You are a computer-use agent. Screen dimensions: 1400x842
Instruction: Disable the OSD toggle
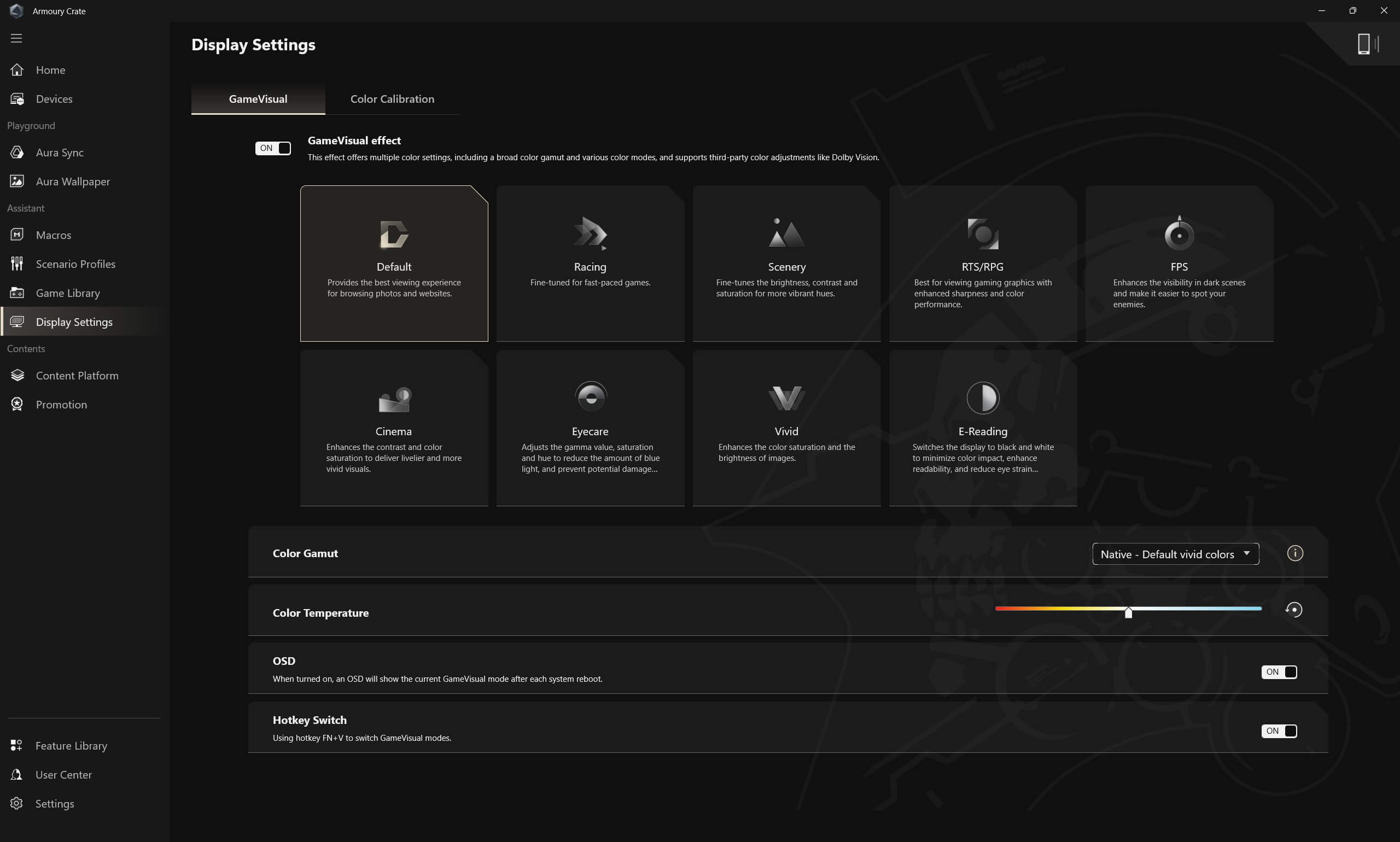(1279, 672)
